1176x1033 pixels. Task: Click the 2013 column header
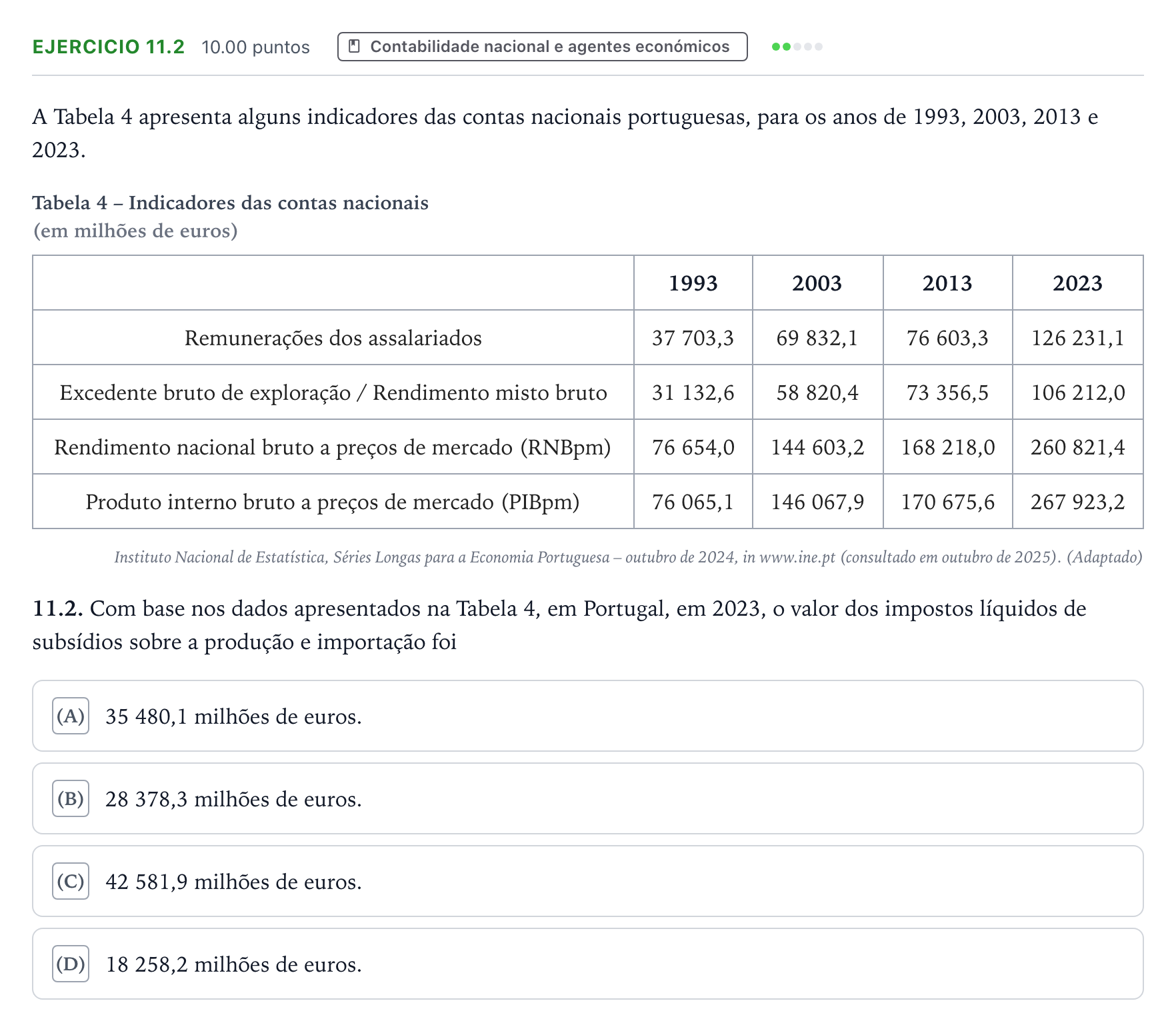(x=947, y=283)
